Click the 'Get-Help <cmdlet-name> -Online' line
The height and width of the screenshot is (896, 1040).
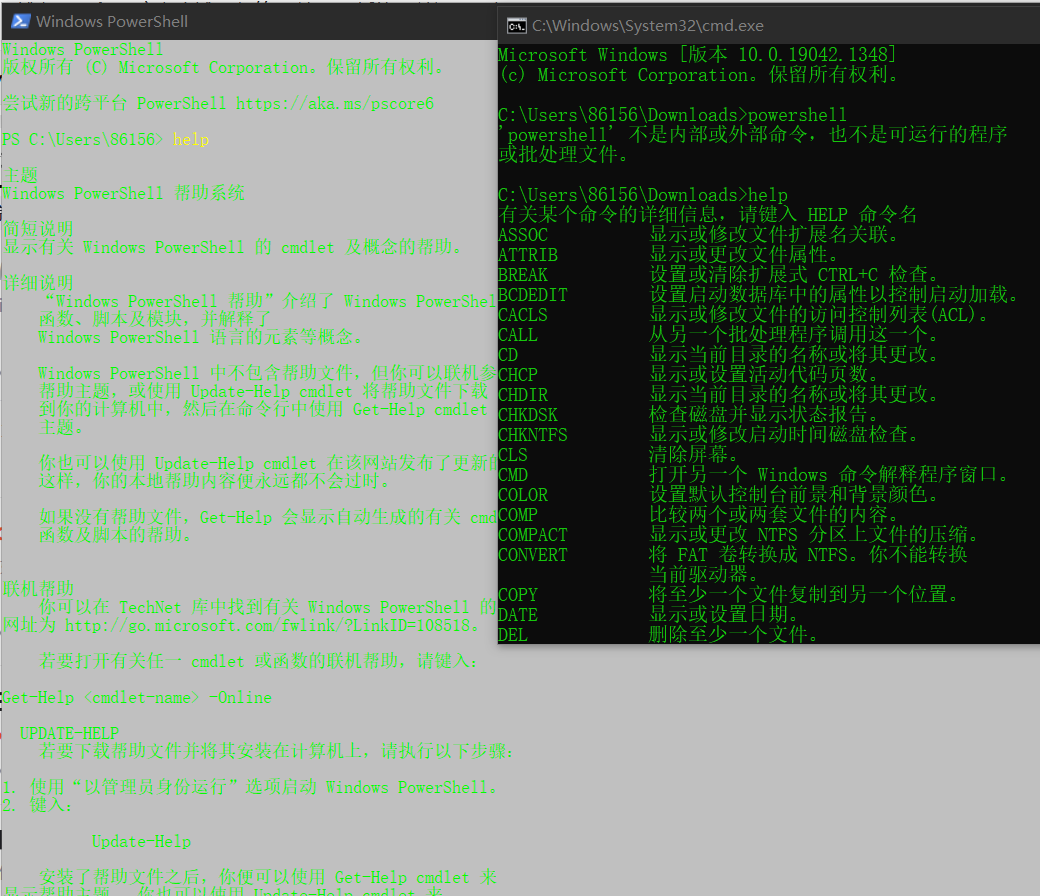[137, 698]
